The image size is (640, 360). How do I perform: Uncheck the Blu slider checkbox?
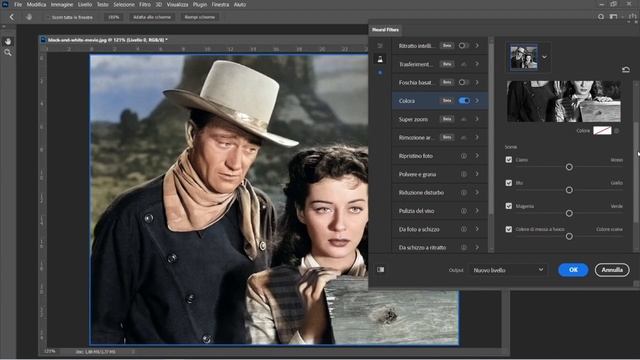click(509, 183)
